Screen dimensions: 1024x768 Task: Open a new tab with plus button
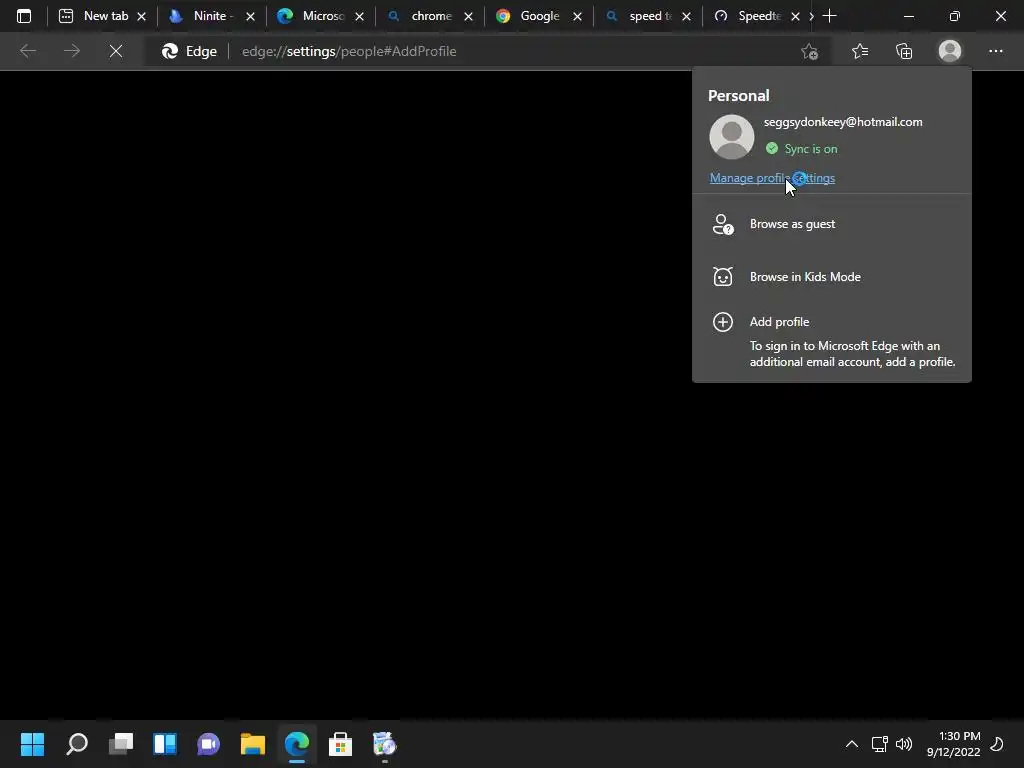[x=829, y=16]
